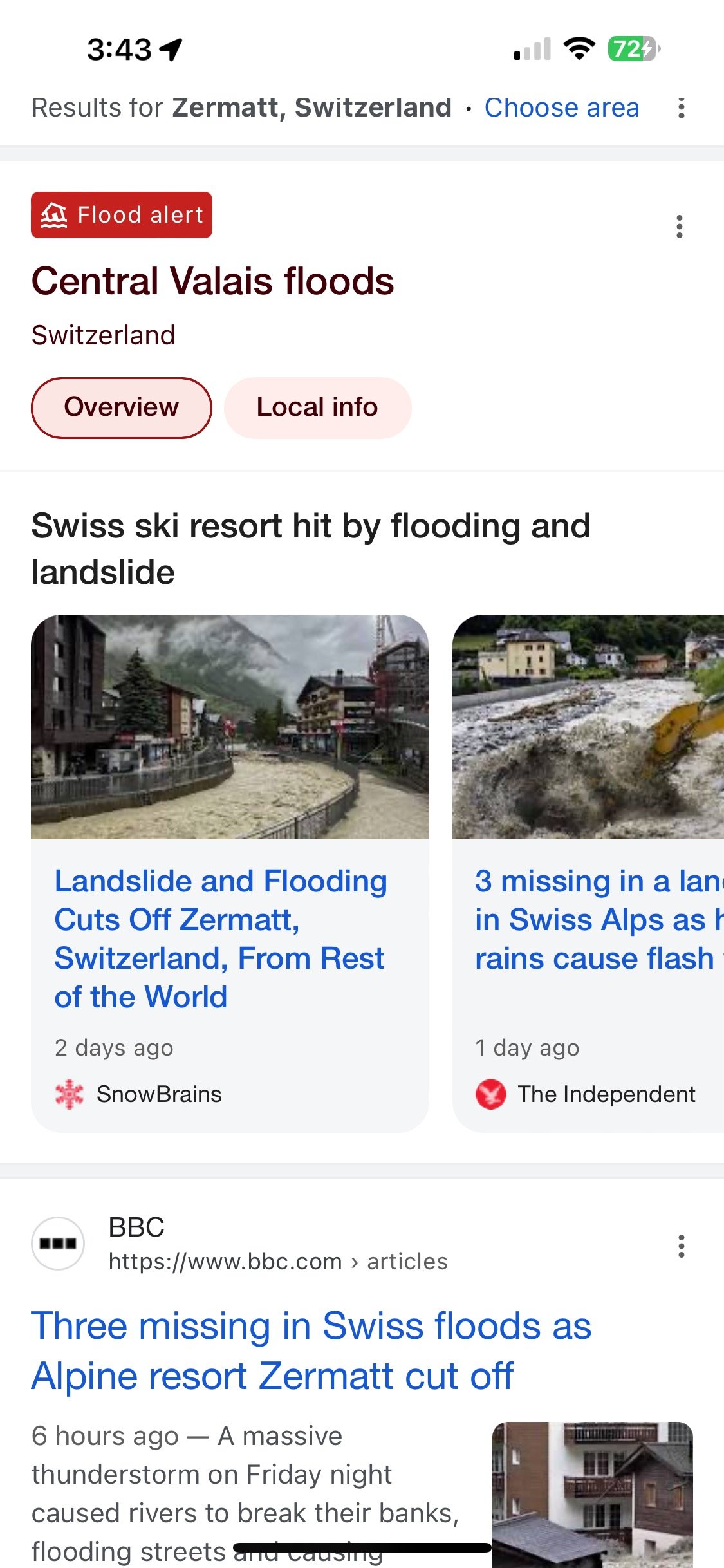Open BBC 'Three missing in Swiss floods' headline
This screenshot has width=724, height=1568.
[311, 1350]
